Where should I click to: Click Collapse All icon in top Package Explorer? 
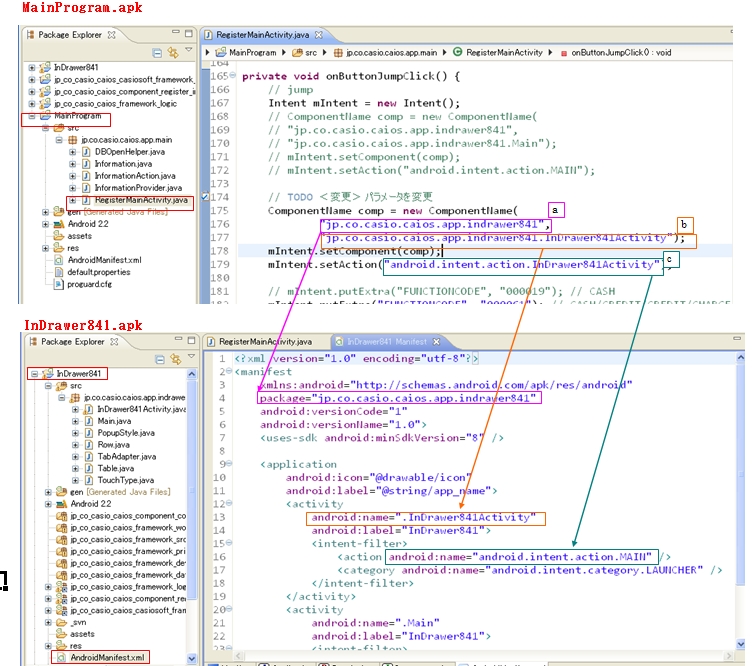click(x=159, y=52)
